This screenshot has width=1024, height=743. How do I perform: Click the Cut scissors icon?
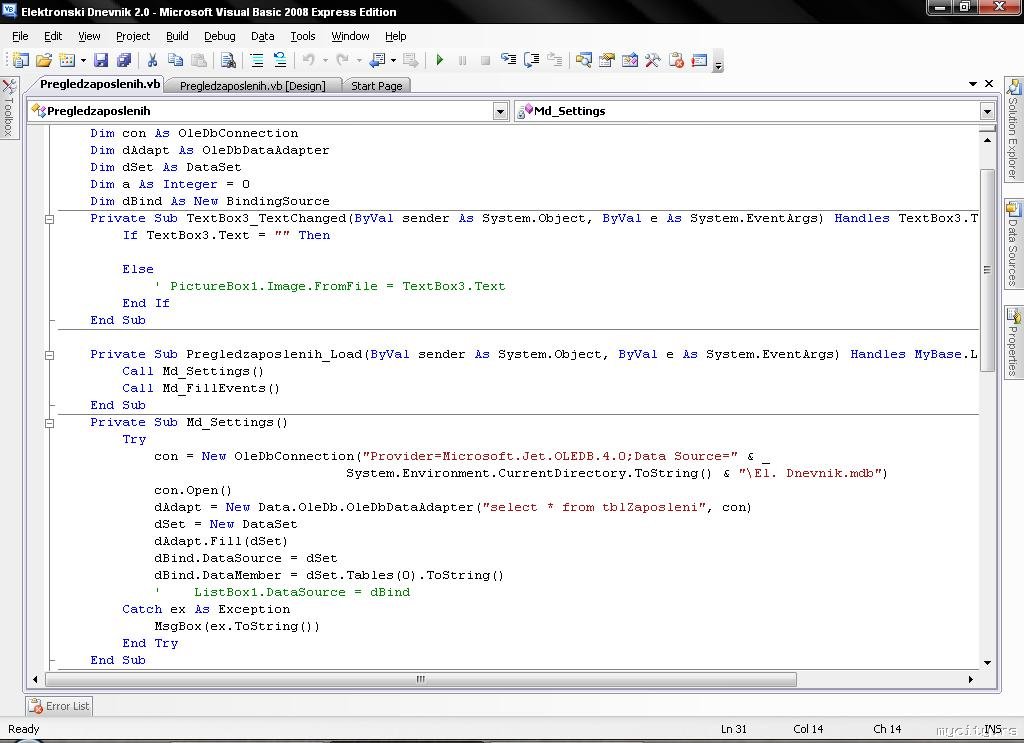click(x=152, y=60)
